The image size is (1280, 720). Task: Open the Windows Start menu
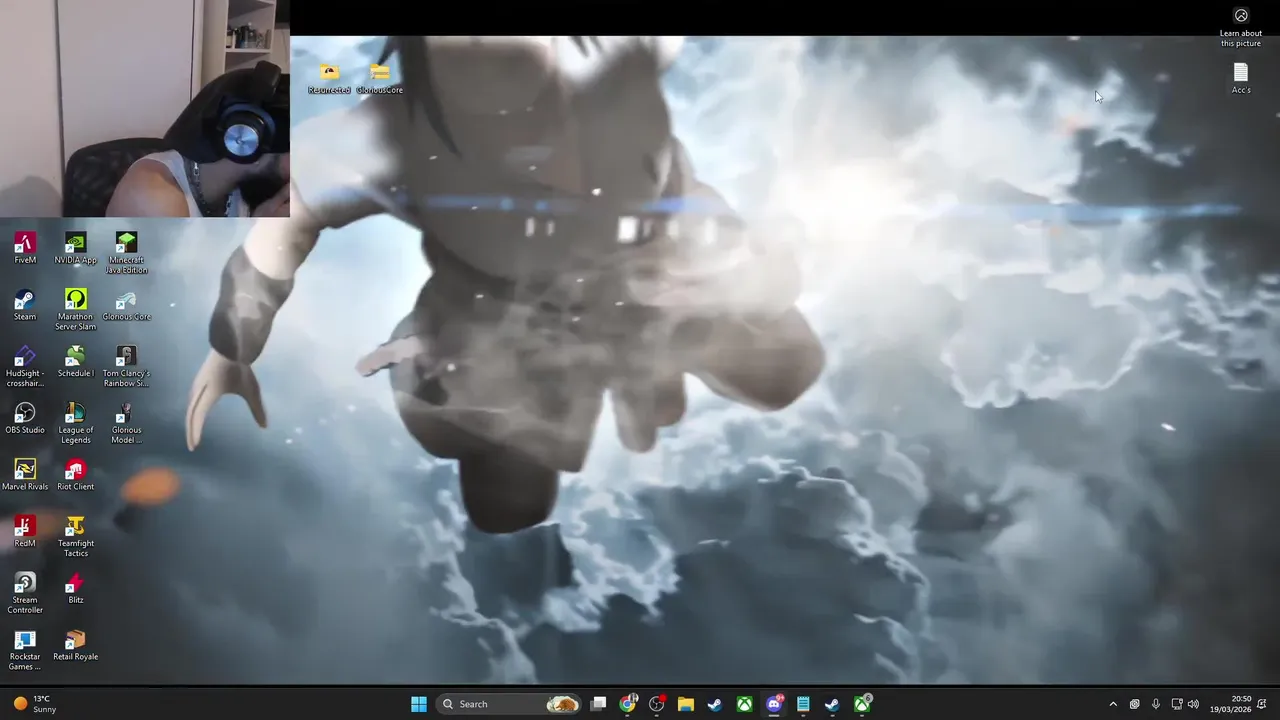(x=419, y=704)
